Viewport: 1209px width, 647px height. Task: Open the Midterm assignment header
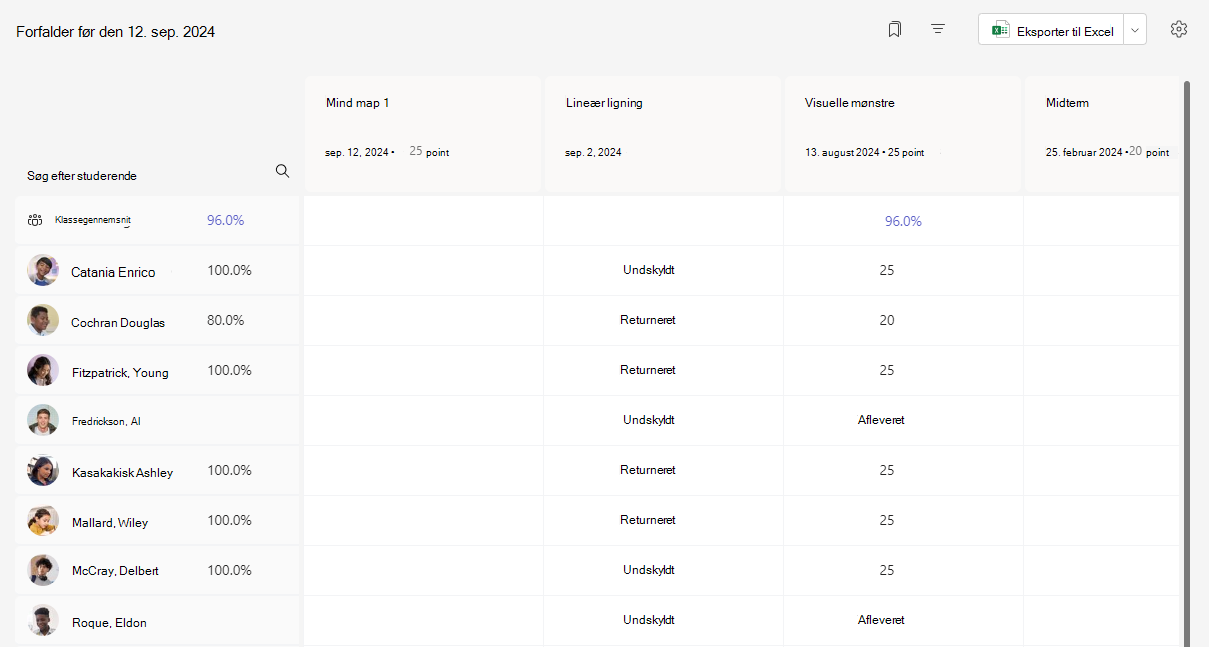(1103, 133)
